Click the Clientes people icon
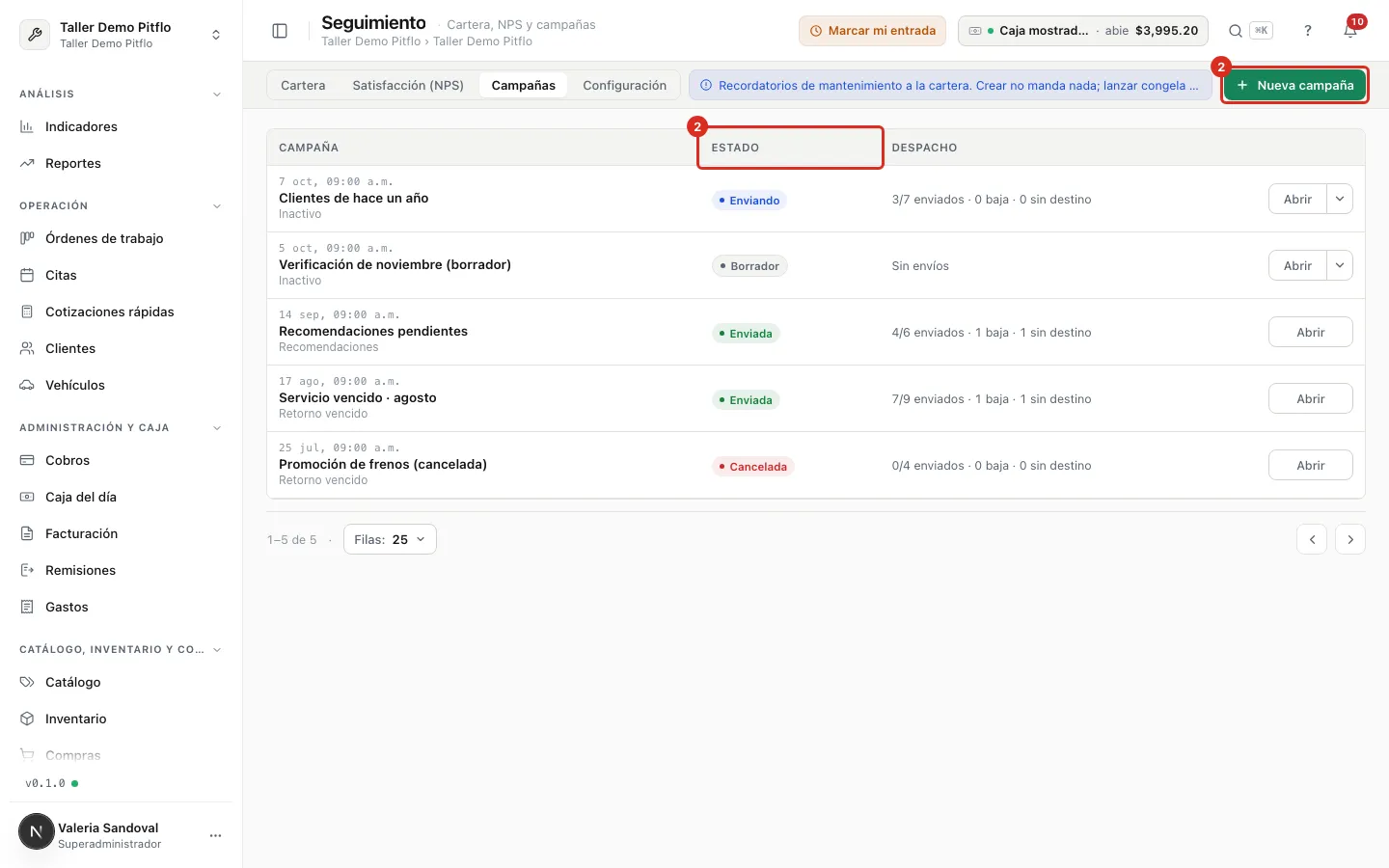The image size is (1389, 868). pyautogui.click(x=27, y=348)
